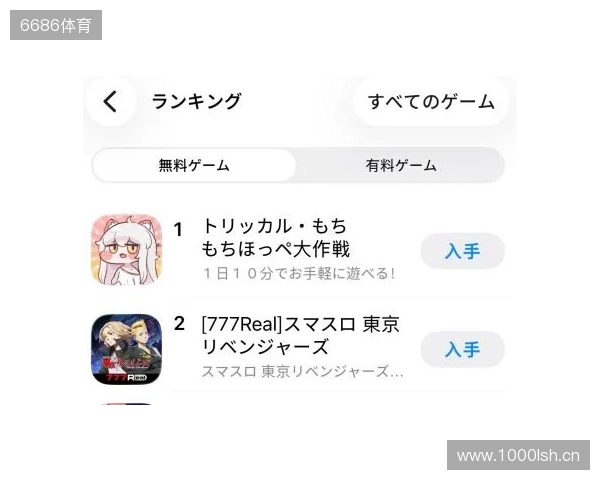600x480 pixels.
Task: Tap 入手 for トリッカル・もちもちほっぺ大作戦
Action: click(463, 251)
